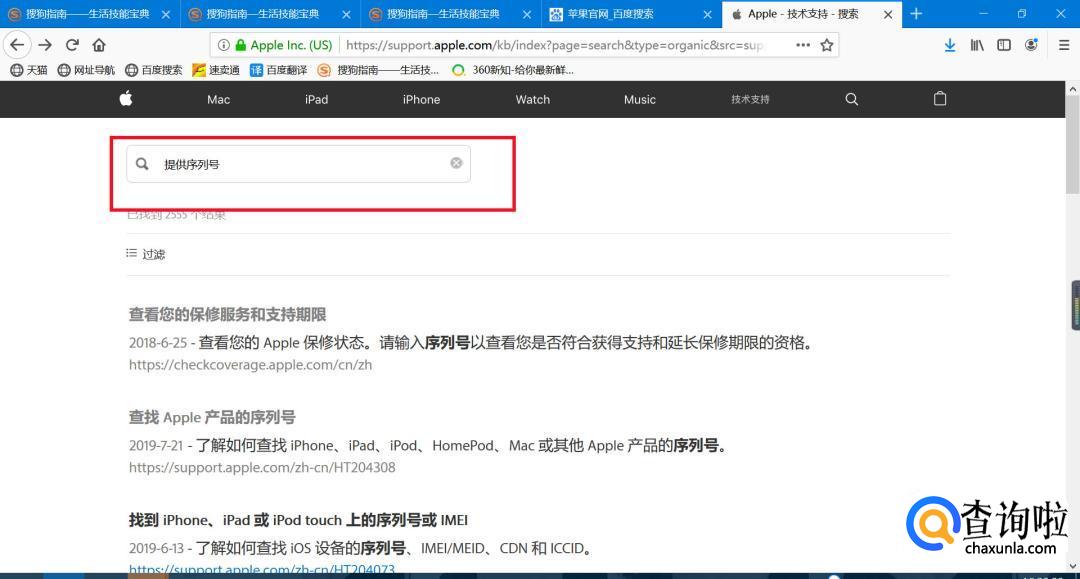Open a new browser tab

click(x=916, y=14)
